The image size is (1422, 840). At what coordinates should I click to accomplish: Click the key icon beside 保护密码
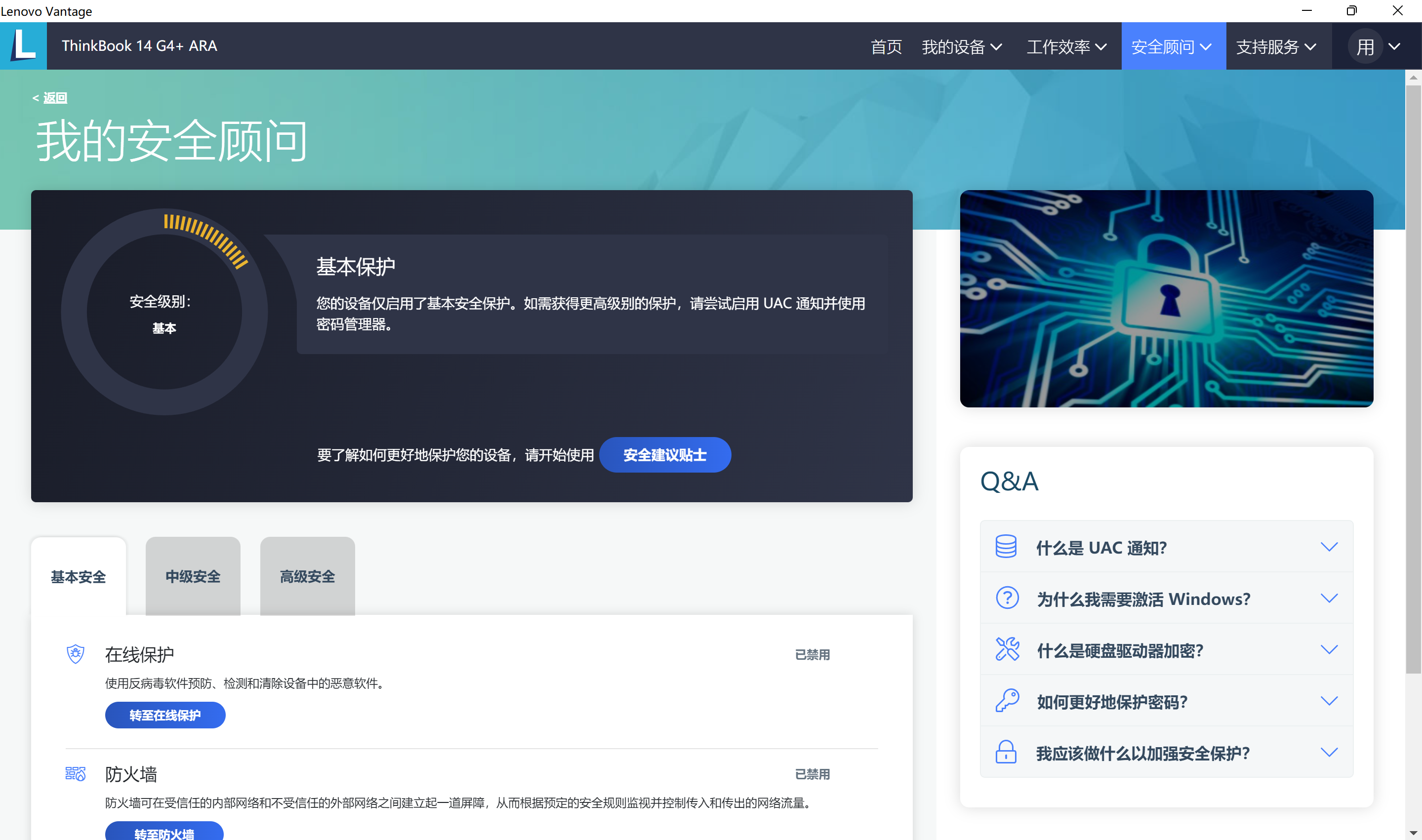(1007, 701)
